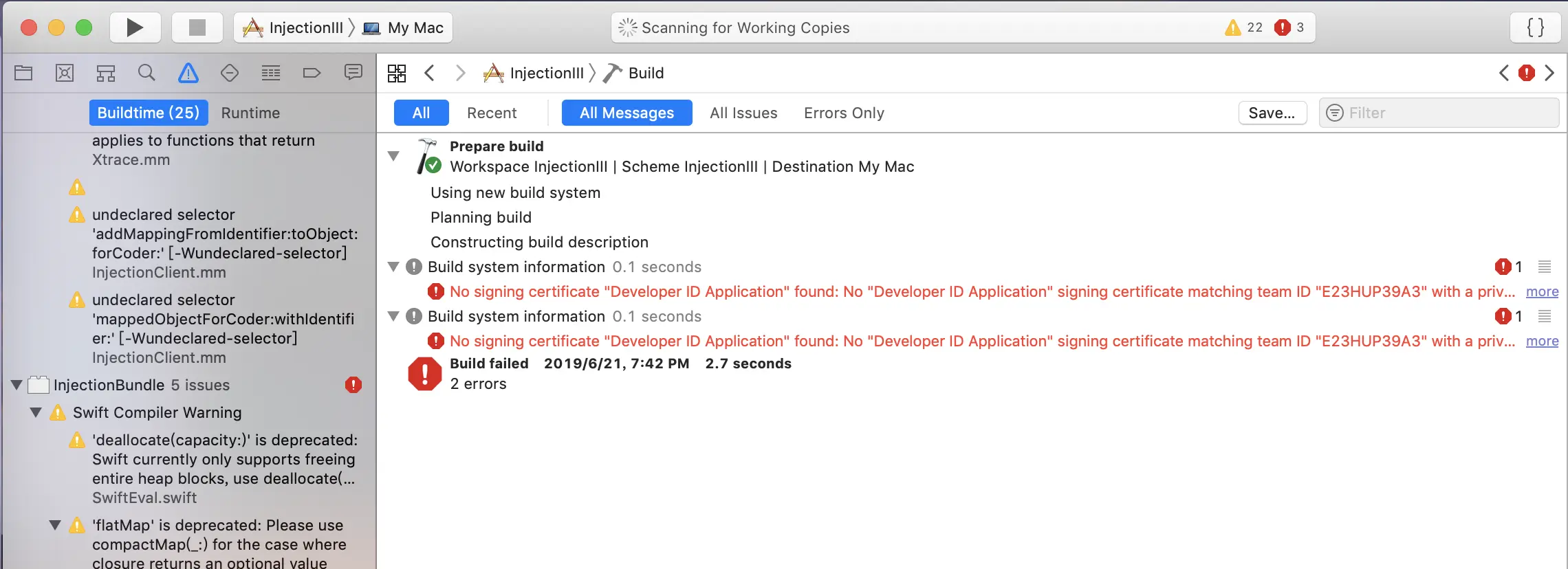Click the errors count badge showing 3
The image size is (1568, 569).
tap(1289, 27)
